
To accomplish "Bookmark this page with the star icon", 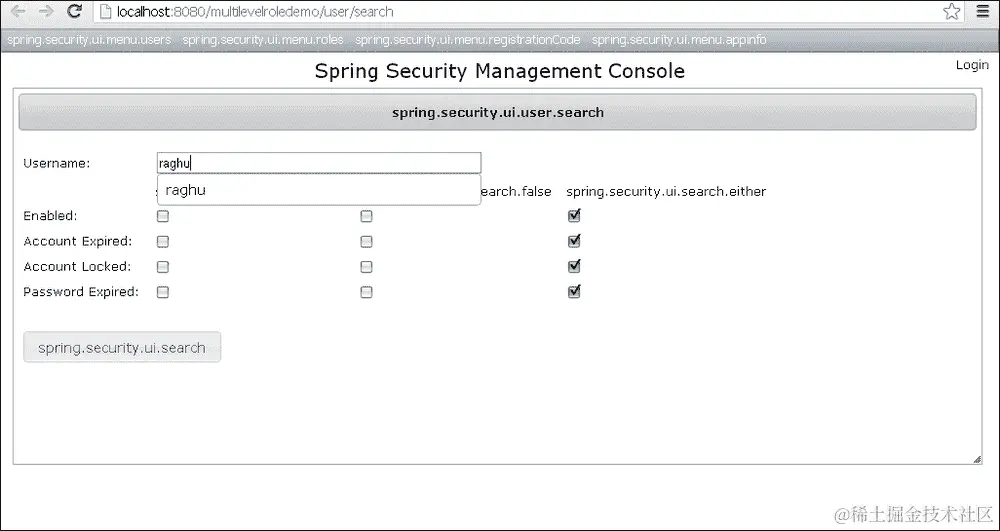I will coord(952,11).
